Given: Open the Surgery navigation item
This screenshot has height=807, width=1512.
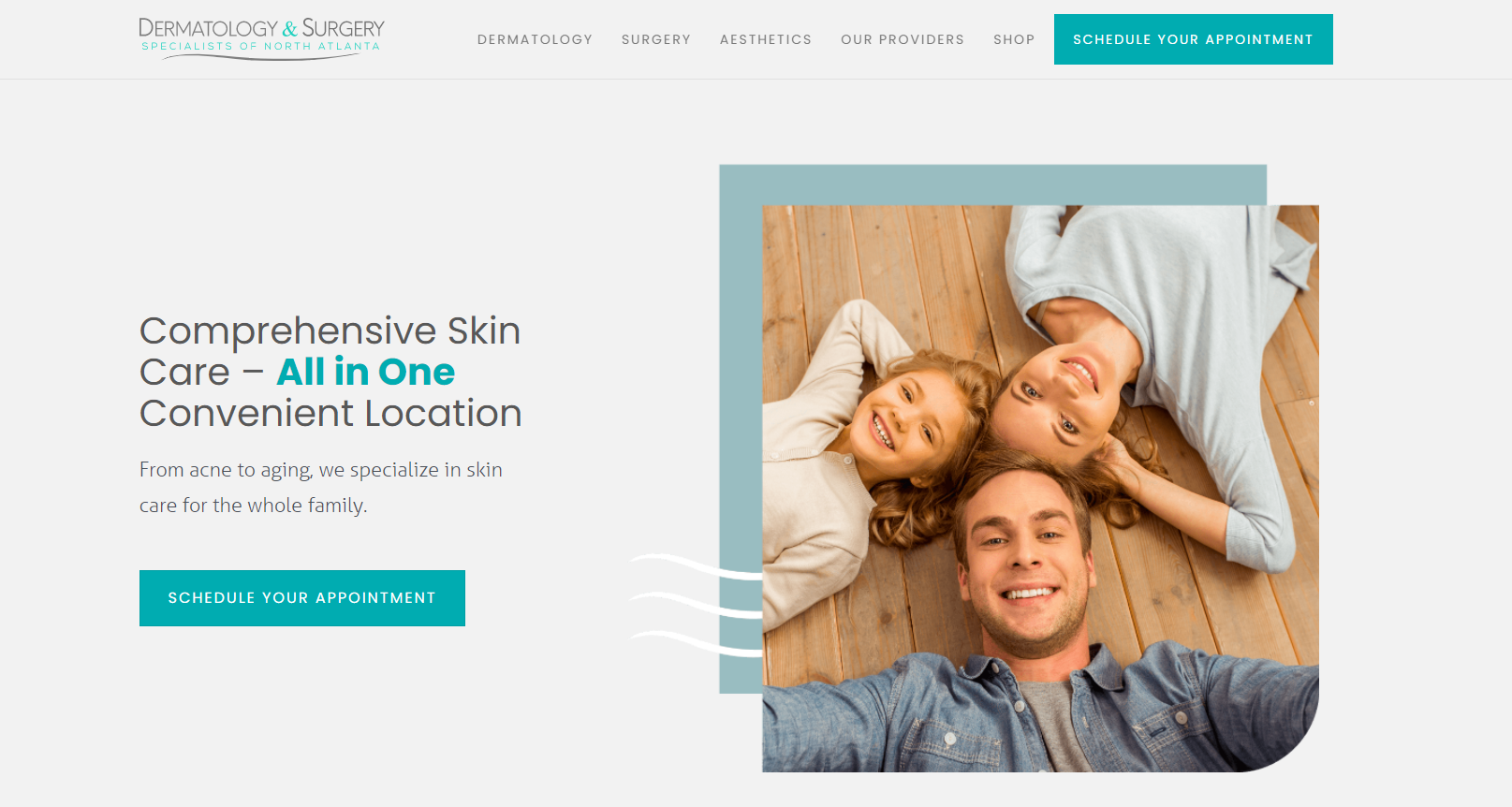Looking at the screenshot, I should coord(656,39).
